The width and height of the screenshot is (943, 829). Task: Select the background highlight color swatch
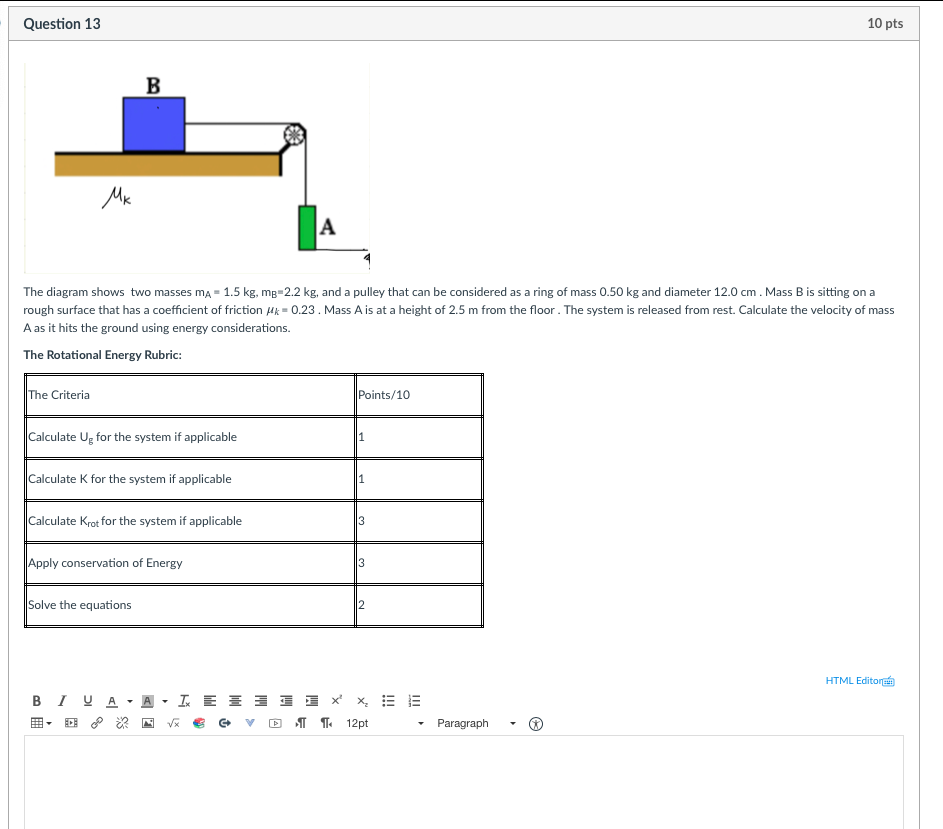coord(147,701)
